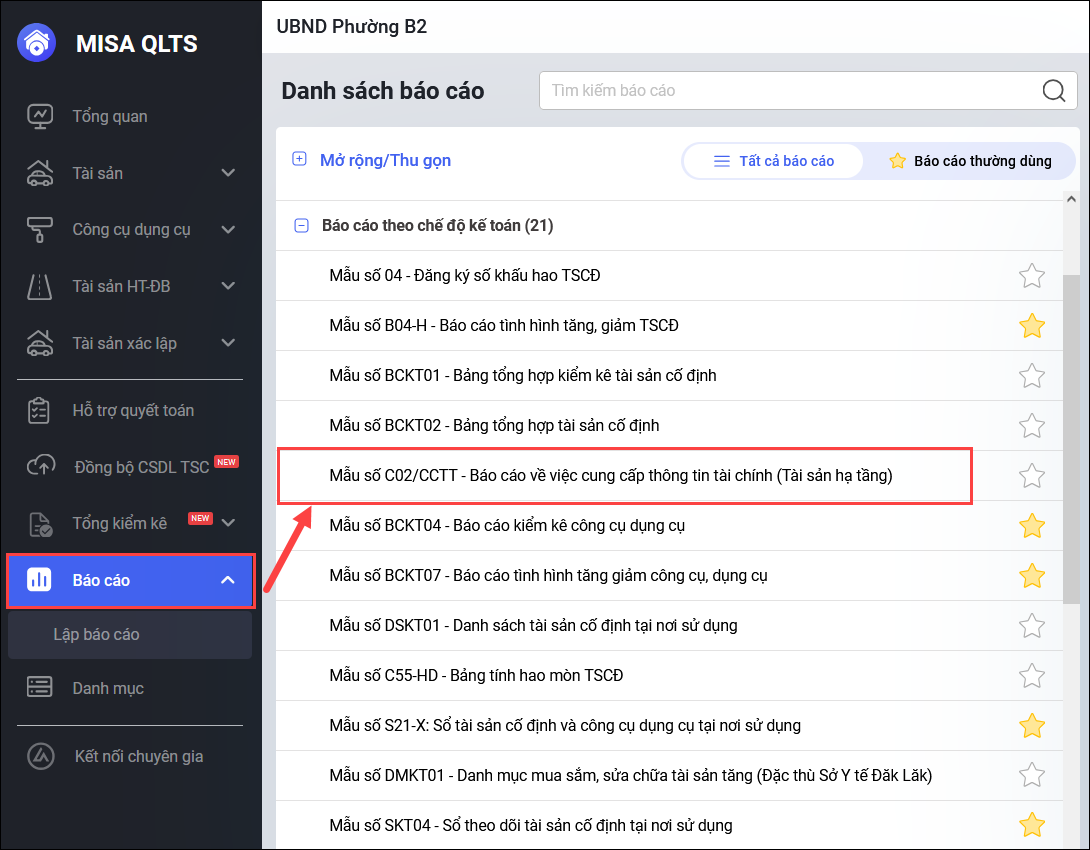Star the Mẫu số C55-HD report
The width and height of the screenshot is (1090, 850).
[x=1032, y=676]
